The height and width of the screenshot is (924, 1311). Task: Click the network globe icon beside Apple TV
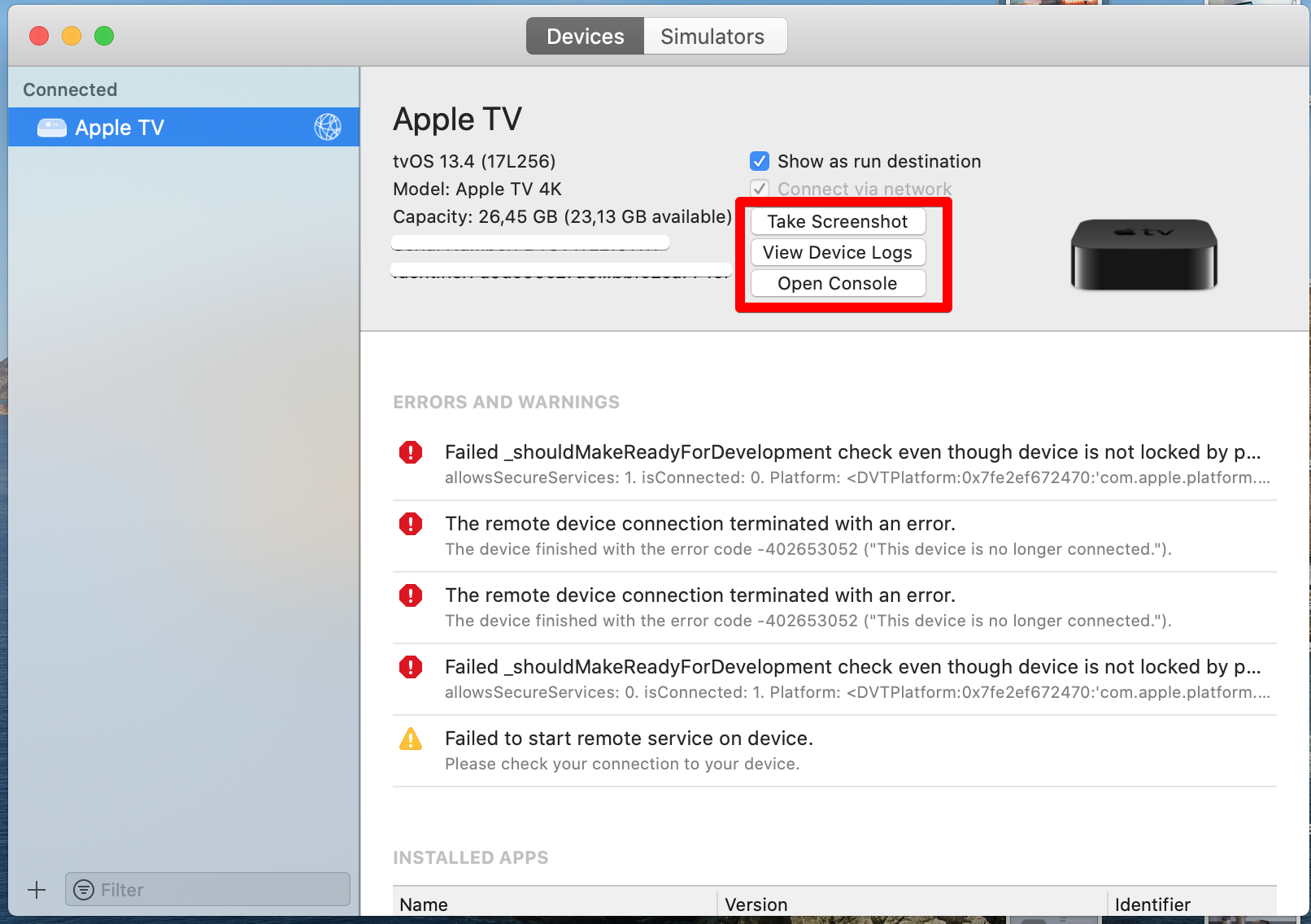pos(328,127)
